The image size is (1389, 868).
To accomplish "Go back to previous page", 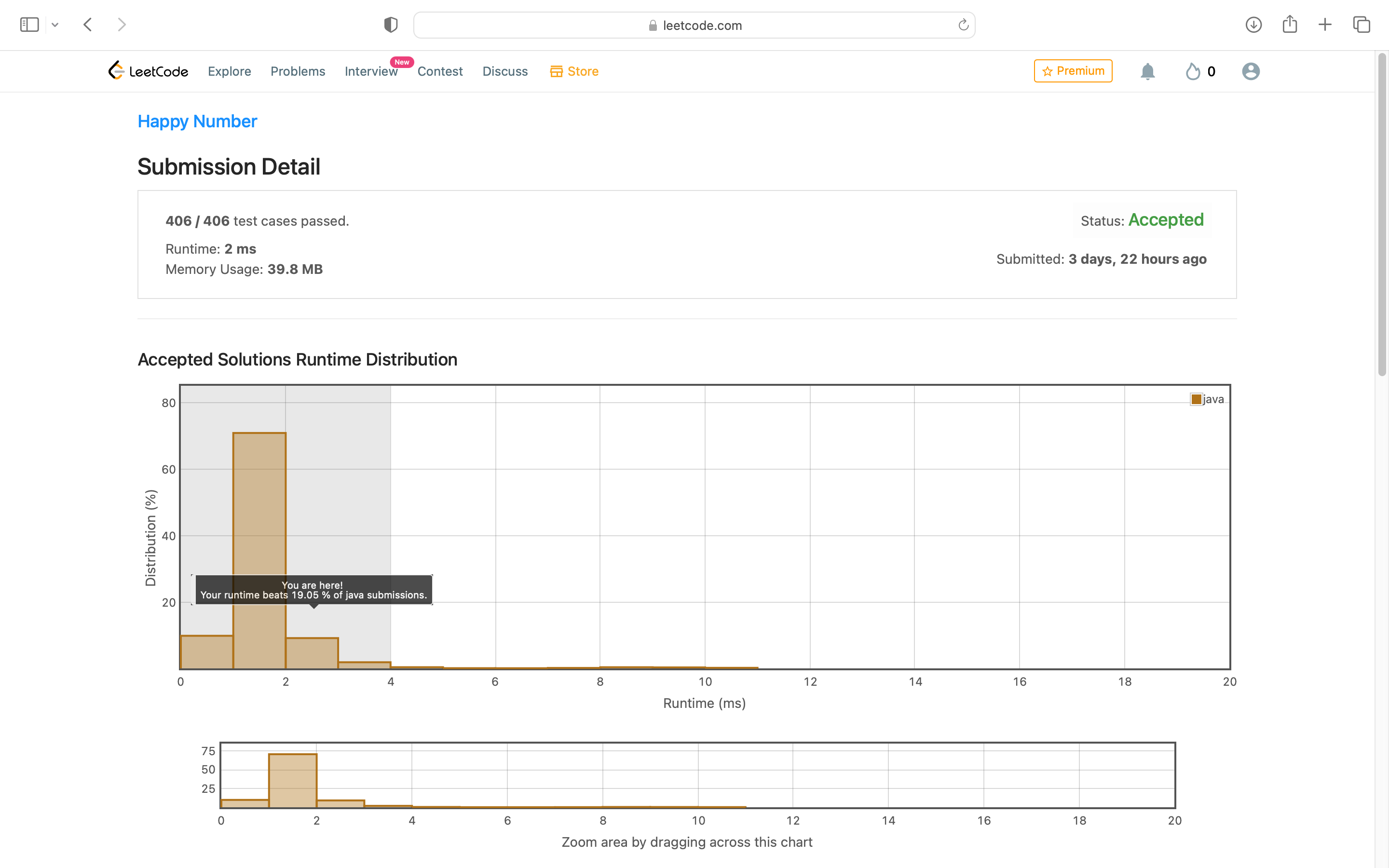I will [88, 25].
